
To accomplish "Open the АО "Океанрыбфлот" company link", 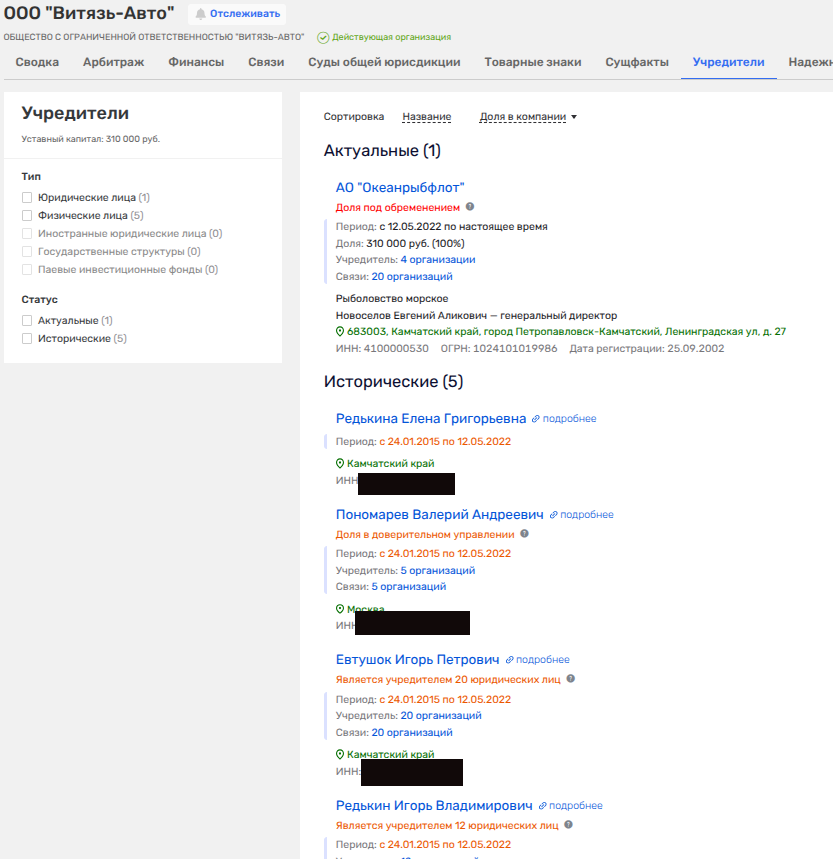I will (x=400, y=187).
